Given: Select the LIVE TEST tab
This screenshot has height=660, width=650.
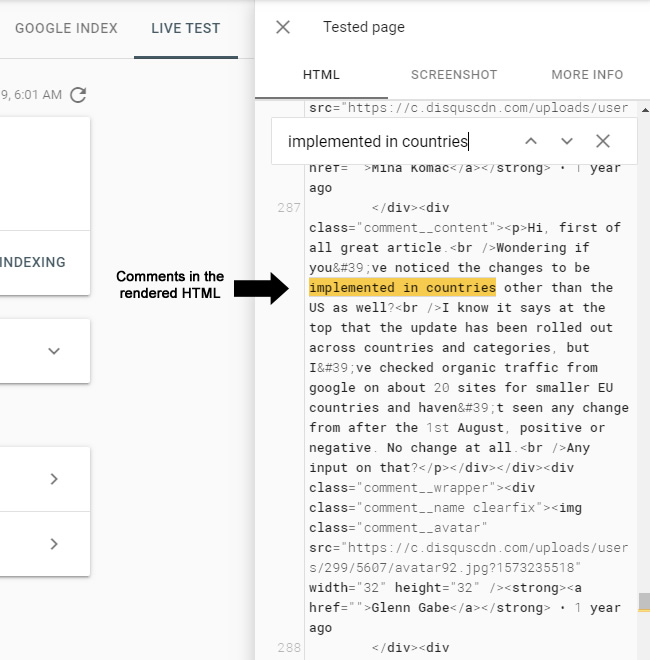Looking at the screenshot, I should pyautogui.click(x=186, y=28).
